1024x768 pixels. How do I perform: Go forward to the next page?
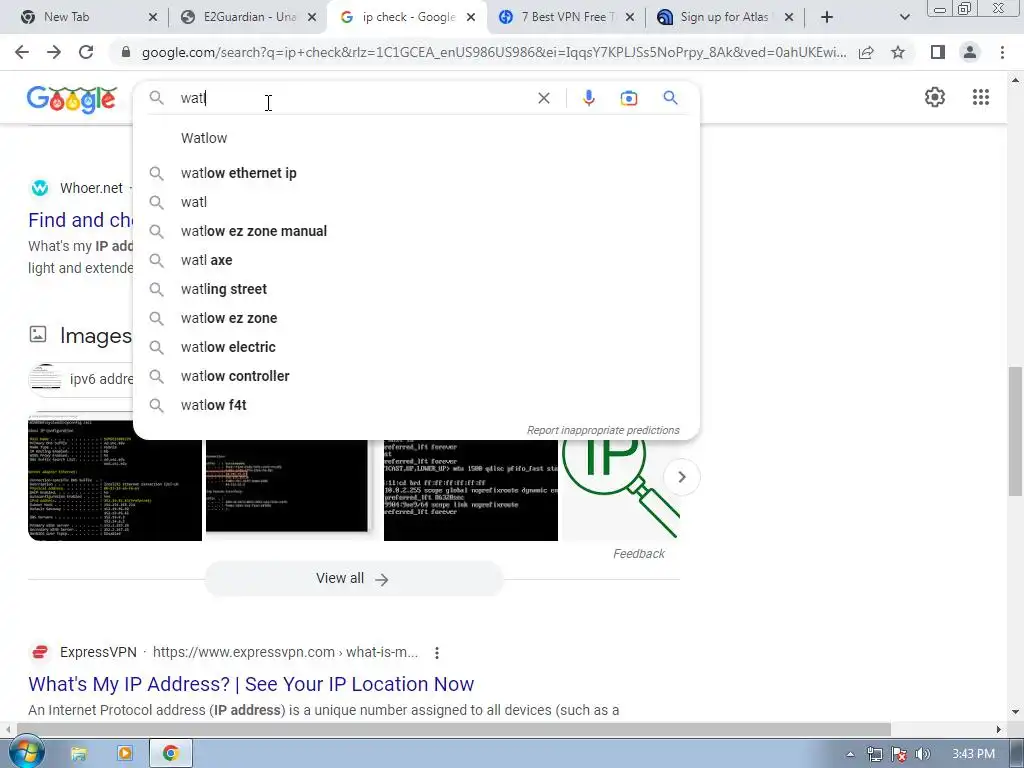pos(54,52)
